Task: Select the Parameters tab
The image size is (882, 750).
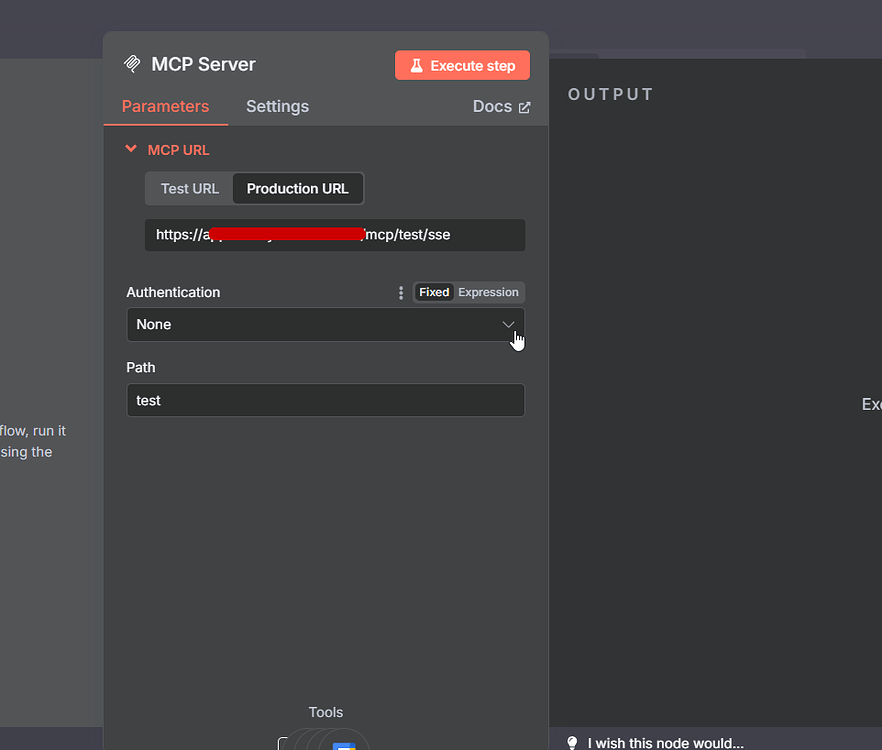Action: [166, 106]
